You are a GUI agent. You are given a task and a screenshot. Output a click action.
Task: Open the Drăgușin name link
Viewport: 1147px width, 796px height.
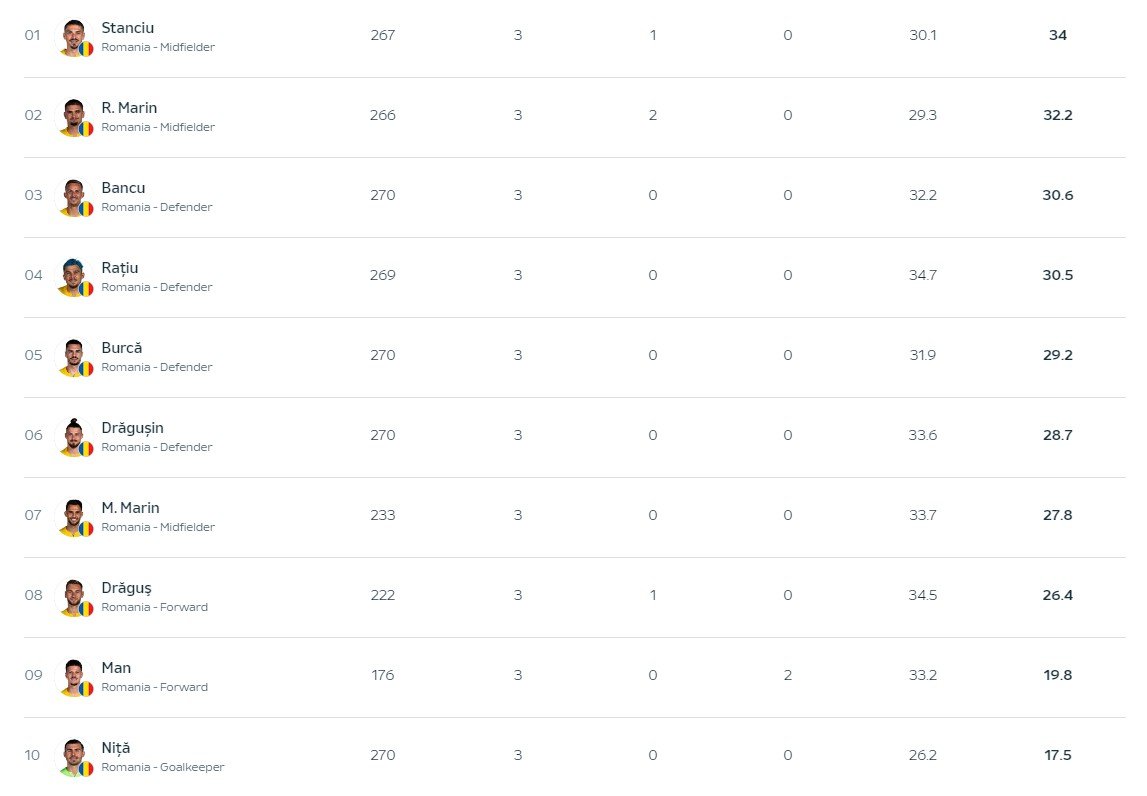[x=132, y=428]
